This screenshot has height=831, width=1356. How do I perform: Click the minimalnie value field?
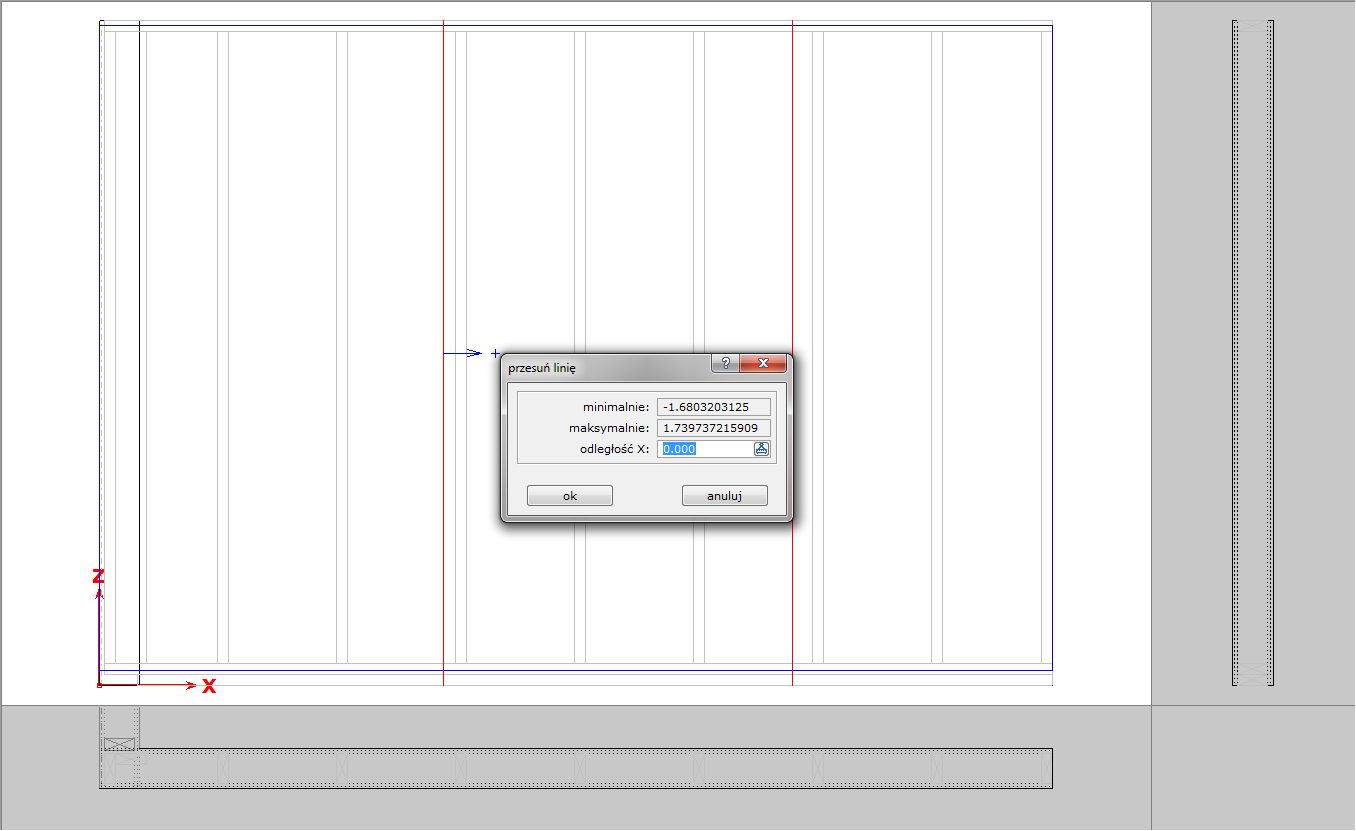(x=713, y=407)
